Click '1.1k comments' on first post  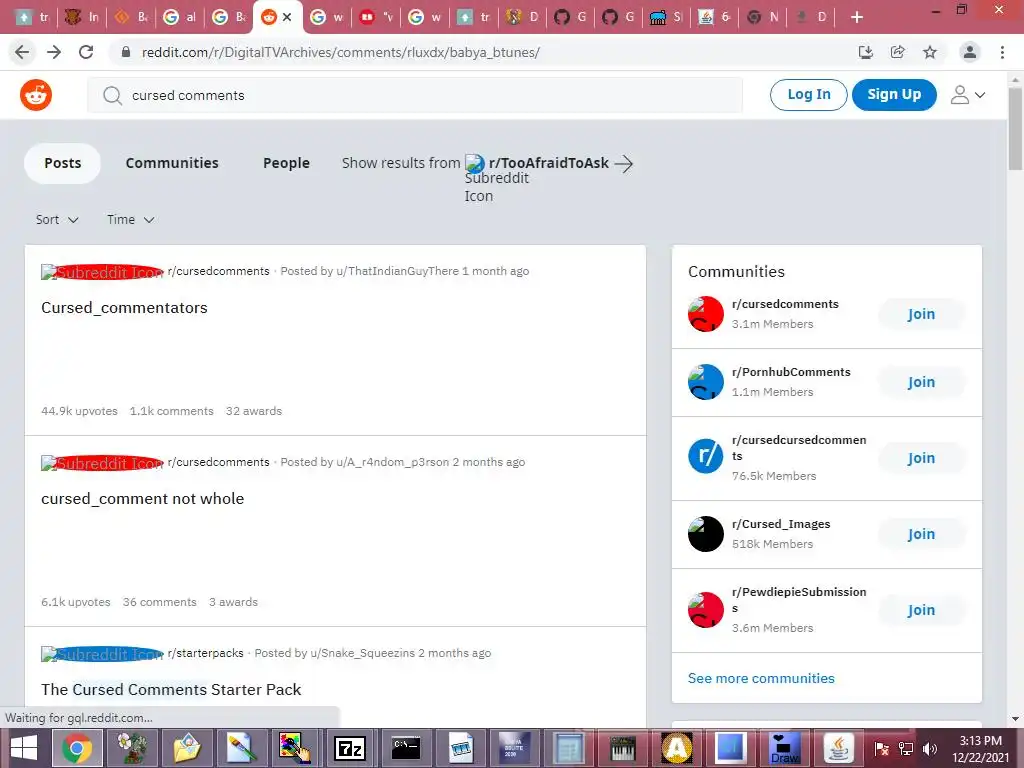pos(172,411)
